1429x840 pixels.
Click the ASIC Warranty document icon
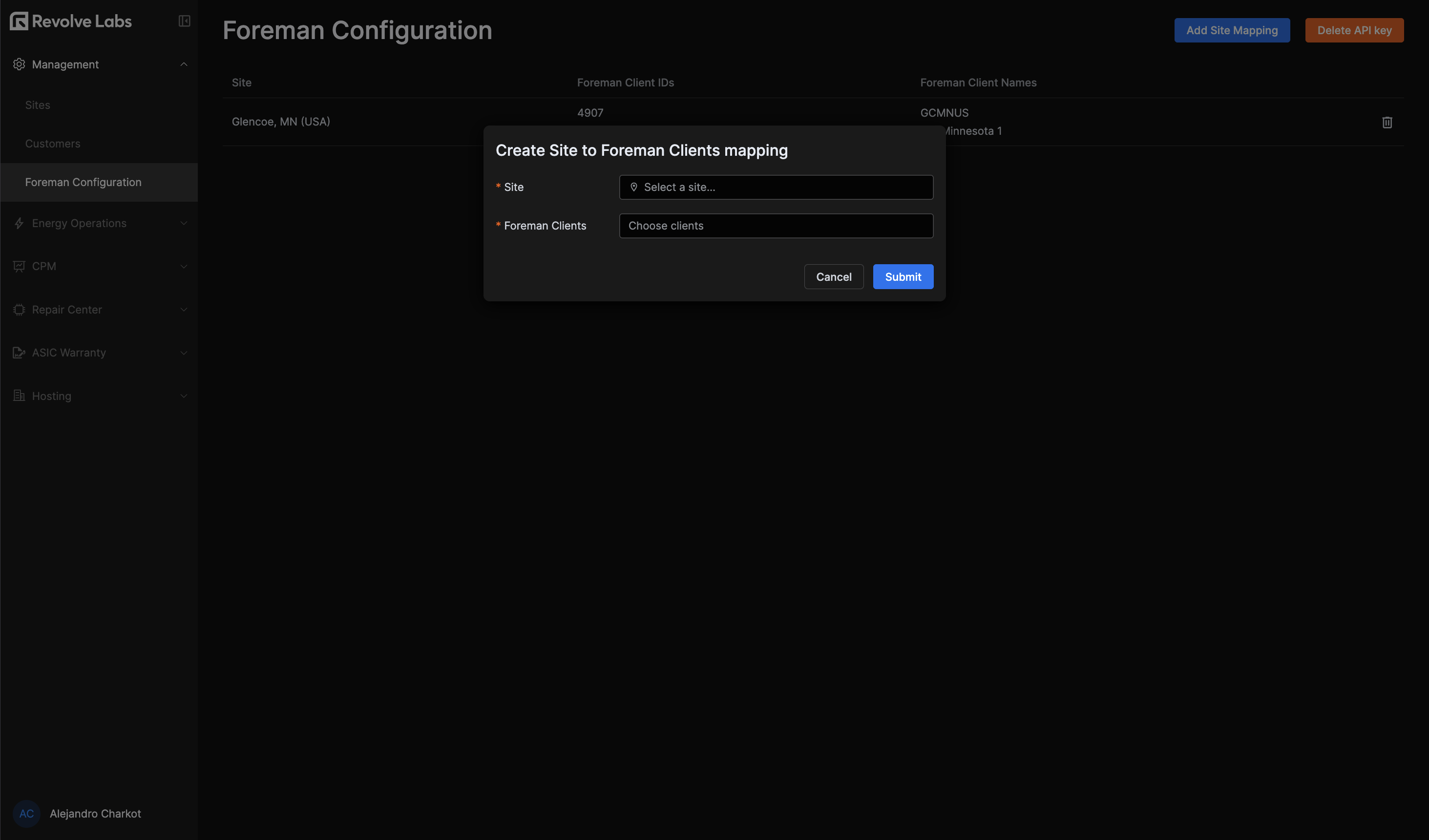(19, 353)
